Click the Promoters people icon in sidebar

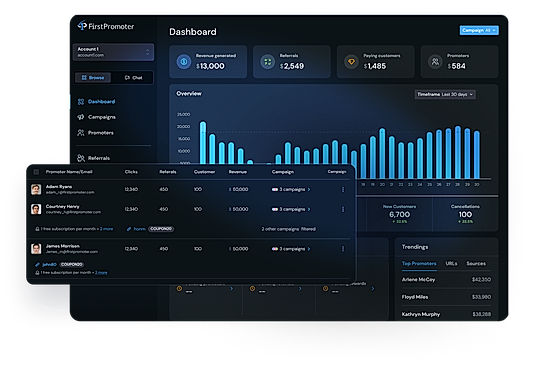coord(81,133)
